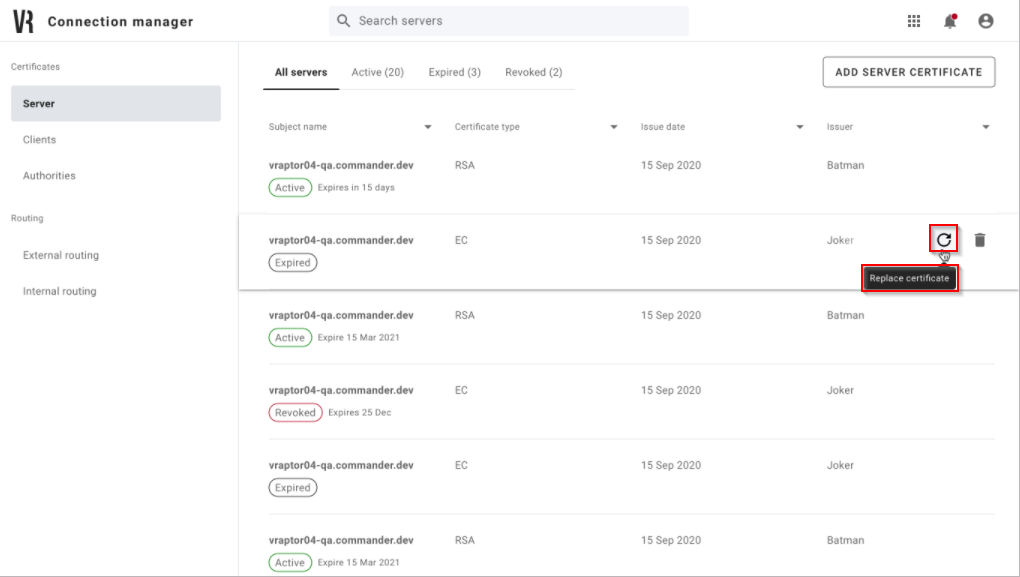1020x577 pixels.
Task: Click ADD SERVER CERTIFICATE button
Action: tap(908, 71)
